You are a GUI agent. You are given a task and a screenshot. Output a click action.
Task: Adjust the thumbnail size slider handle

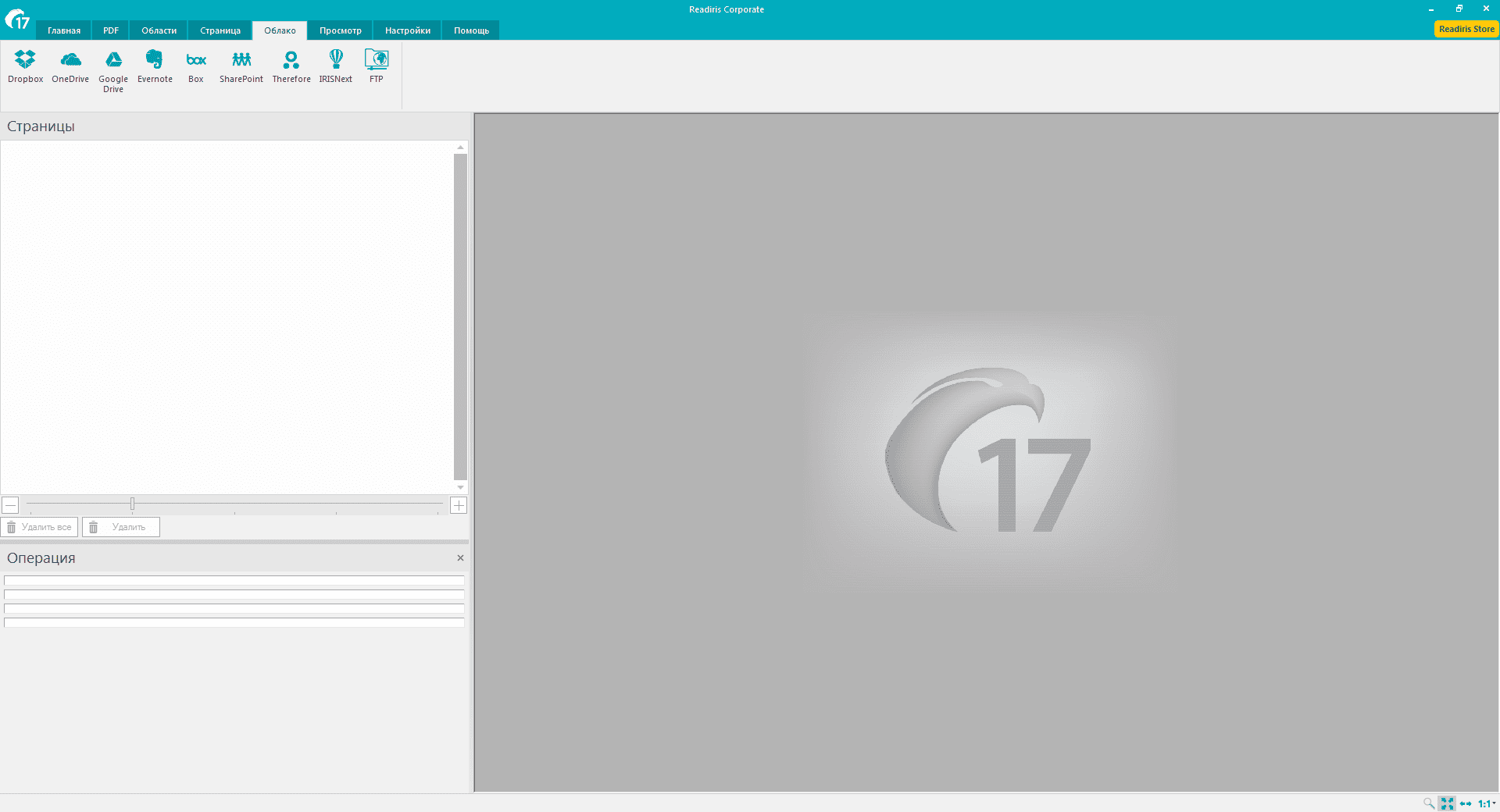133,504
